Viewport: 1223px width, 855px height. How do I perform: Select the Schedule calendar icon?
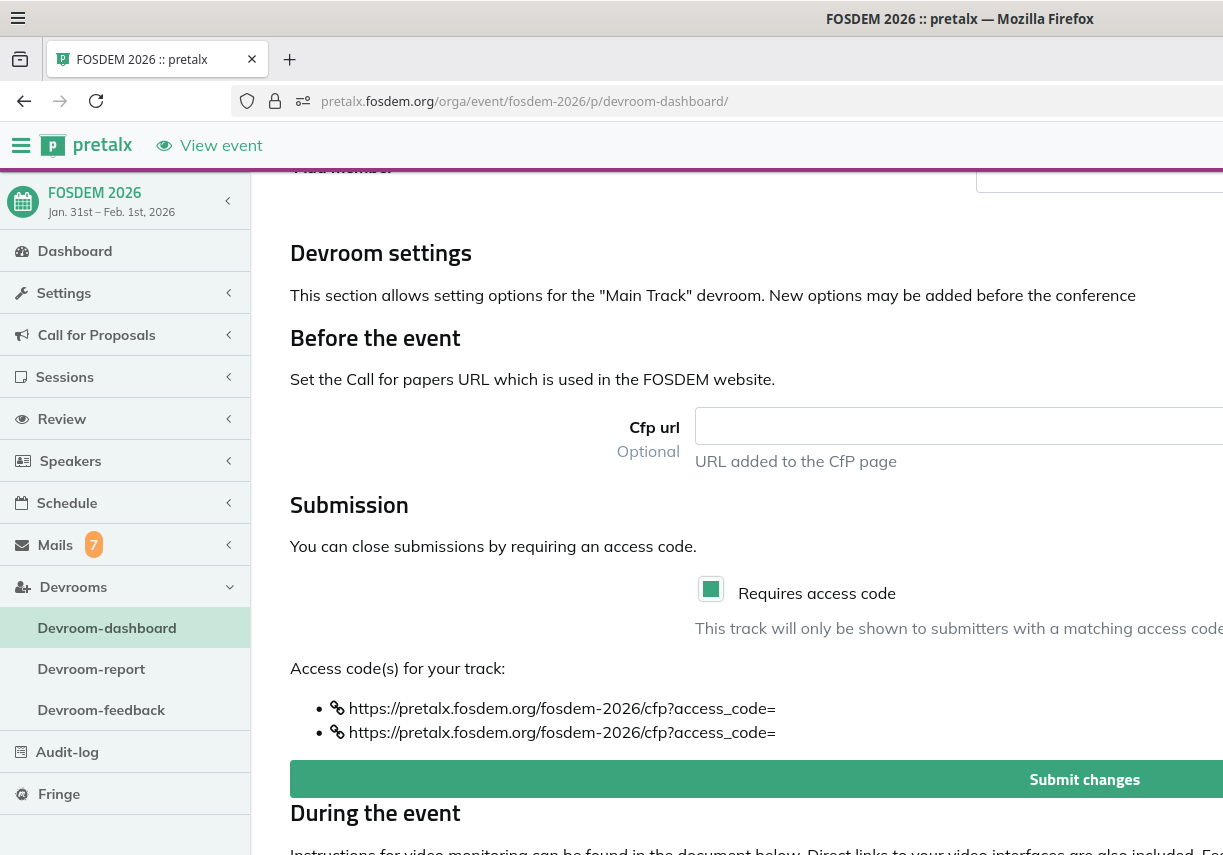tap(21, 503)
